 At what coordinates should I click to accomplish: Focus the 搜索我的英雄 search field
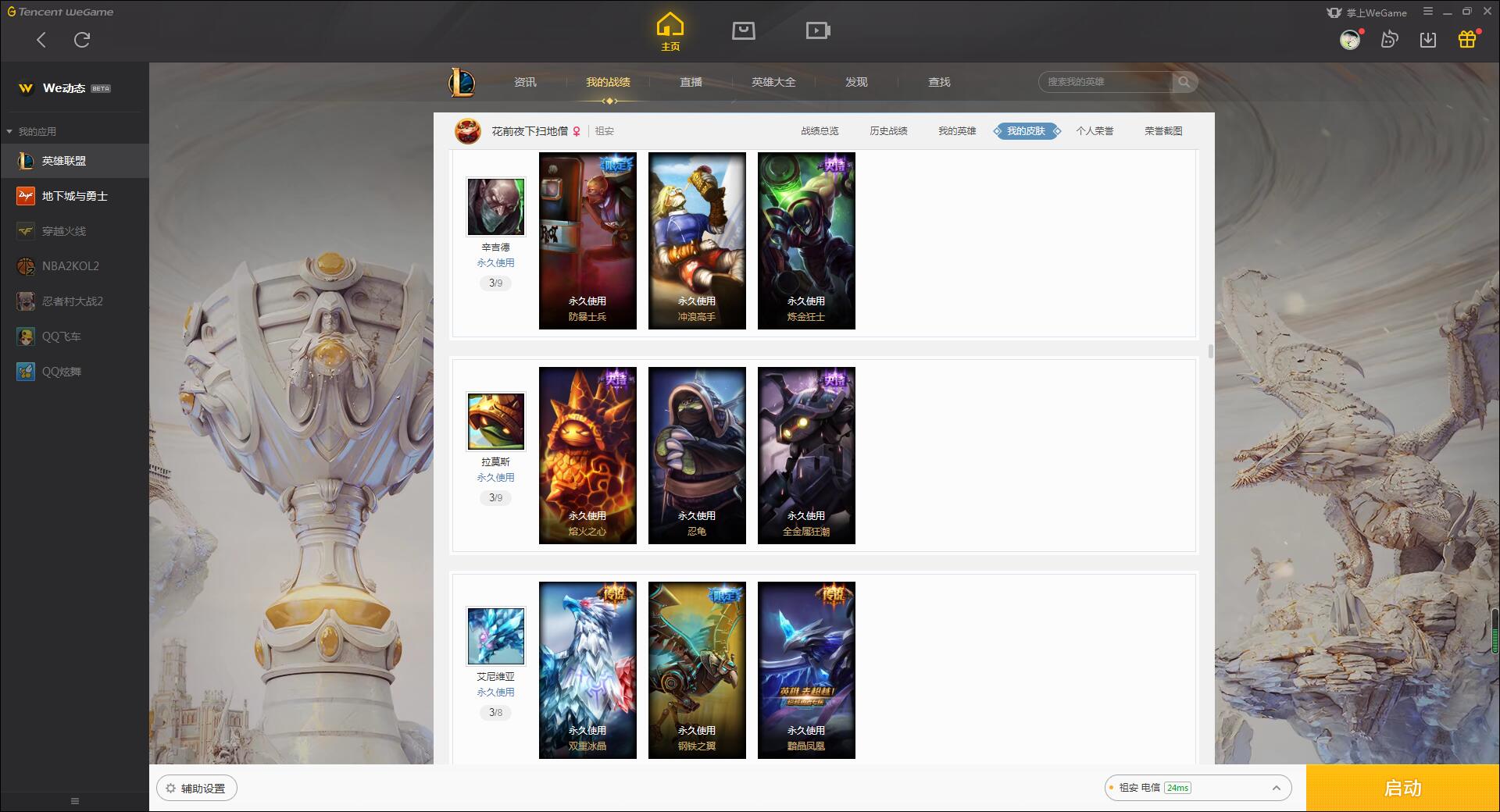click(1105, 82)
